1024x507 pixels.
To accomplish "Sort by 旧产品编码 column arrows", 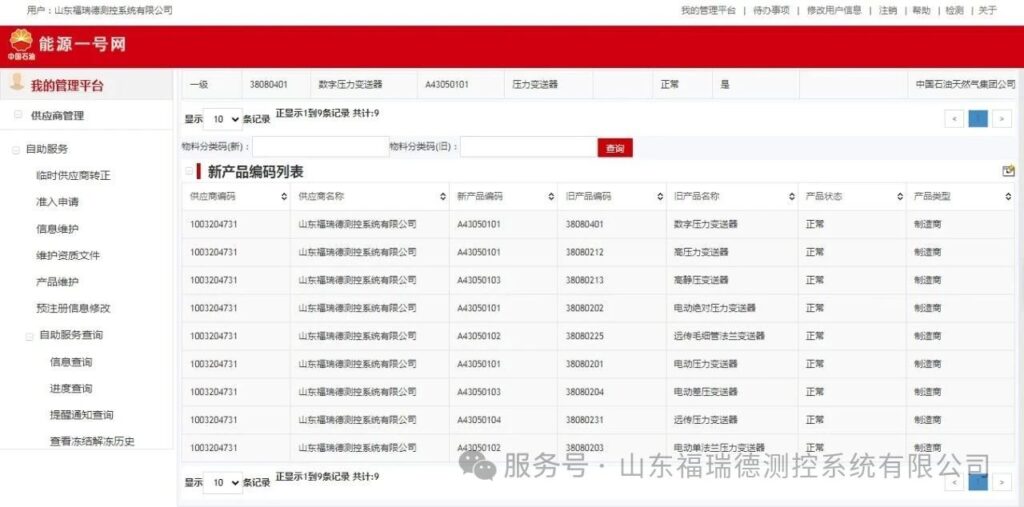I will point(660,197).
